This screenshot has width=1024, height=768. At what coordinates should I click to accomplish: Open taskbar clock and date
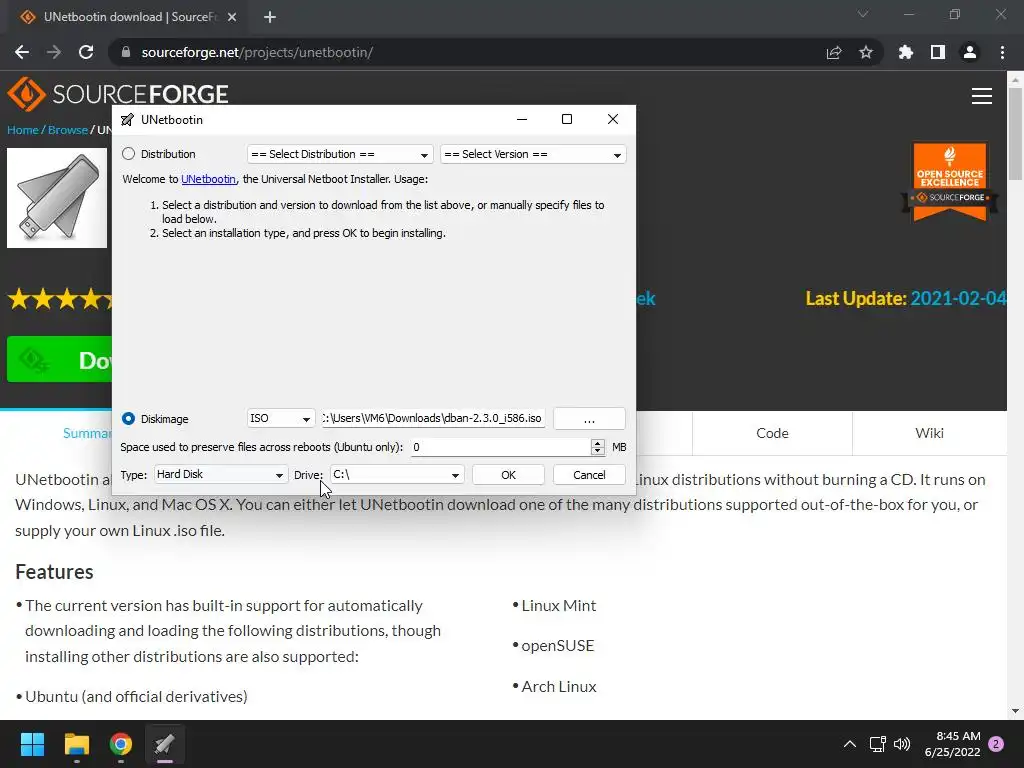[953, 744]
